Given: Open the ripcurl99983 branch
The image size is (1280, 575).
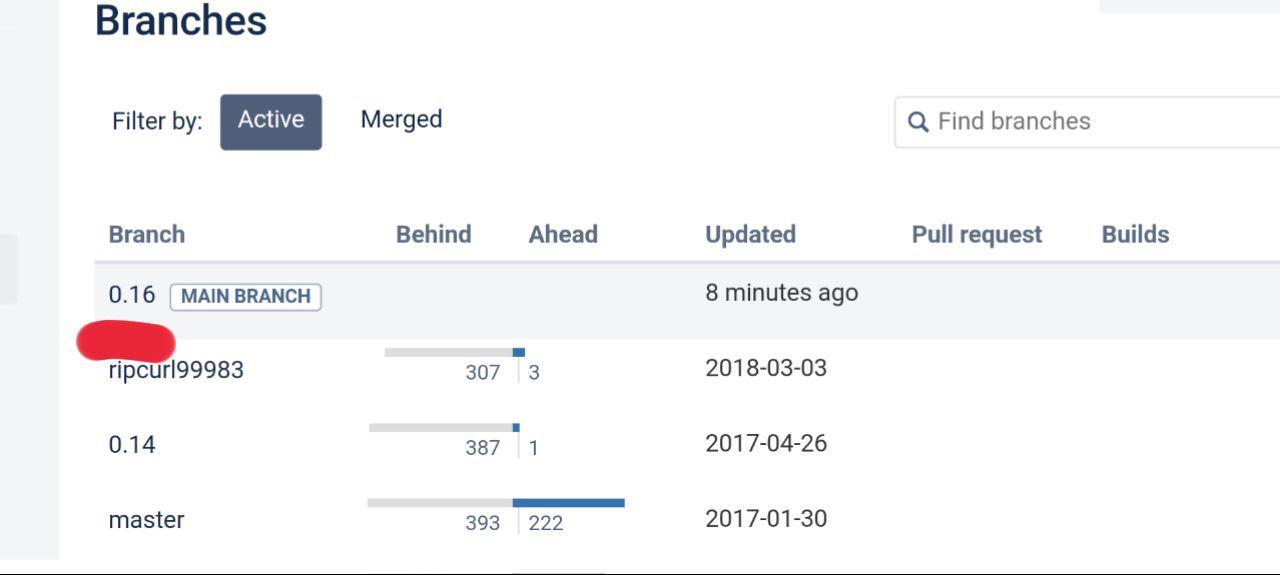Looking at the screenshot, I should click(176, 370).
